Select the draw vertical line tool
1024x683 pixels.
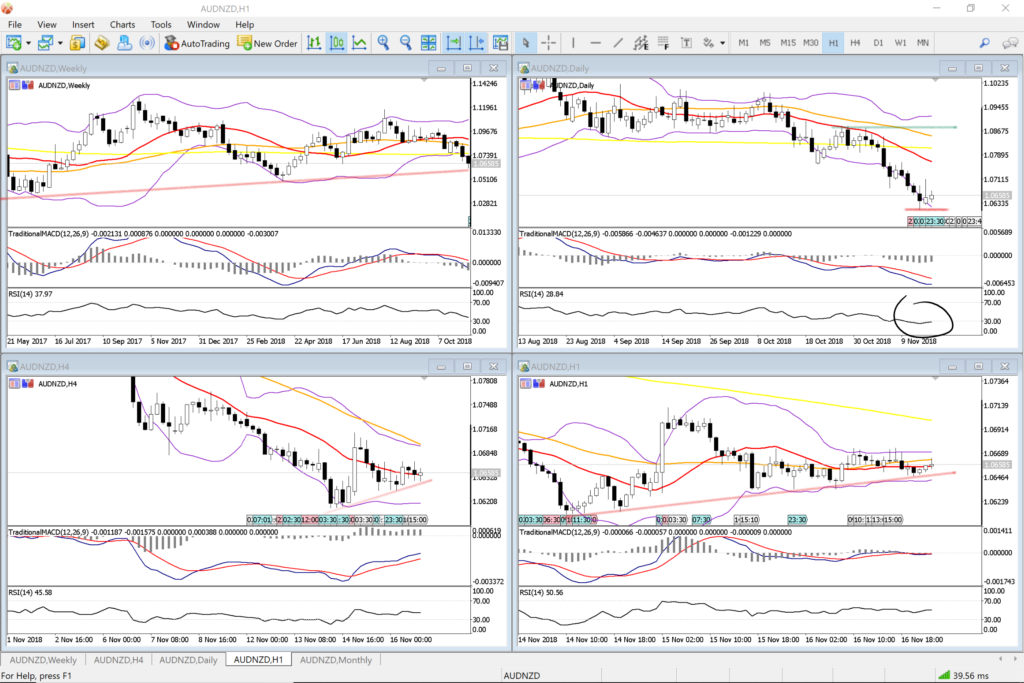[x=573, y=43]
